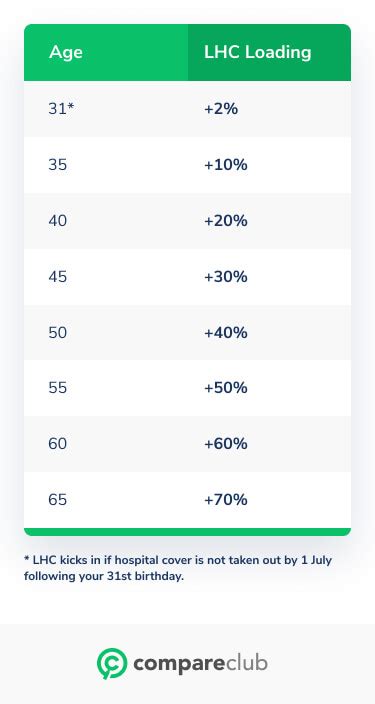The width and height of the screenshot is (375, 704).
Task: Click the +40% loading value
Action: click(x=226, y=333)
